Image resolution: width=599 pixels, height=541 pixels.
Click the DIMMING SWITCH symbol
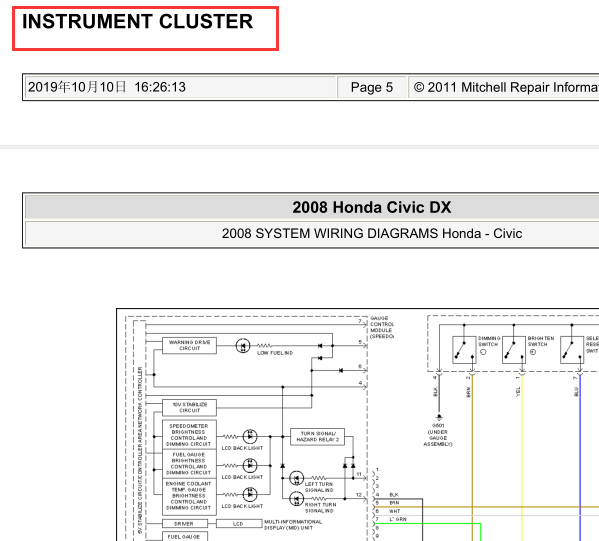click(x=464, y=350)
